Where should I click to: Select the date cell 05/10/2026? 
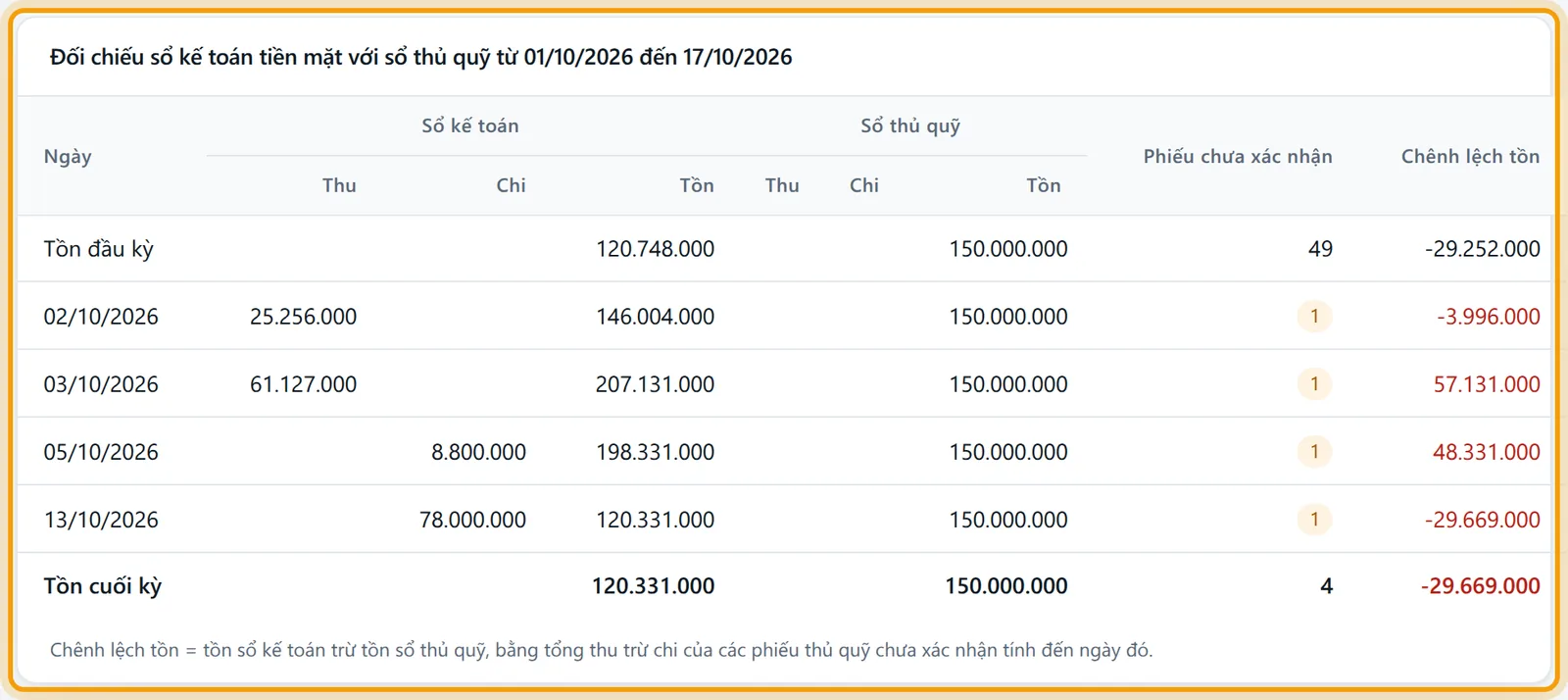(x=101, y=452)
